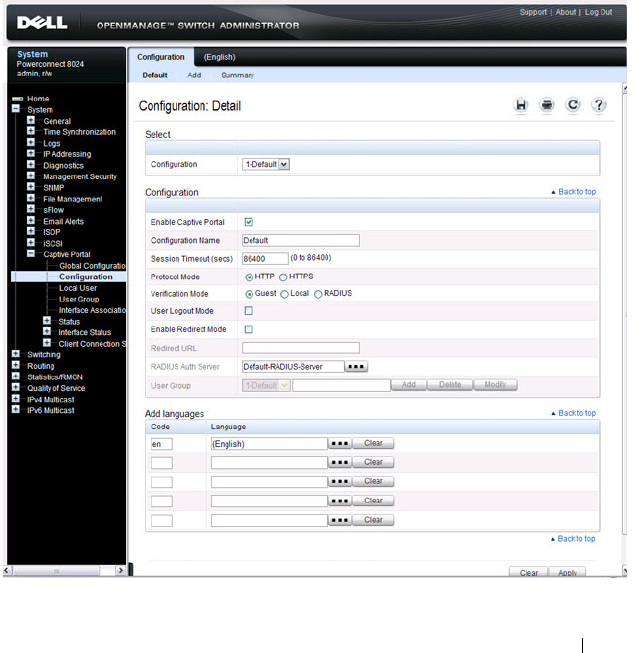Click Clear button in the en language row
This screenshot has width=641, height=653.
(373, 444)
